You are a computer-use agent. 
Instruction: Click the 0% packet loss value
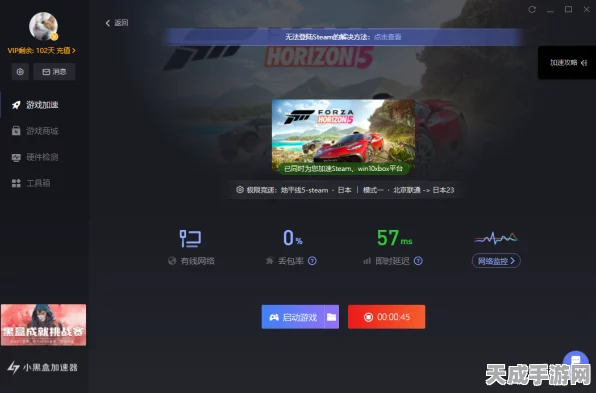click(x=292, y=238)
